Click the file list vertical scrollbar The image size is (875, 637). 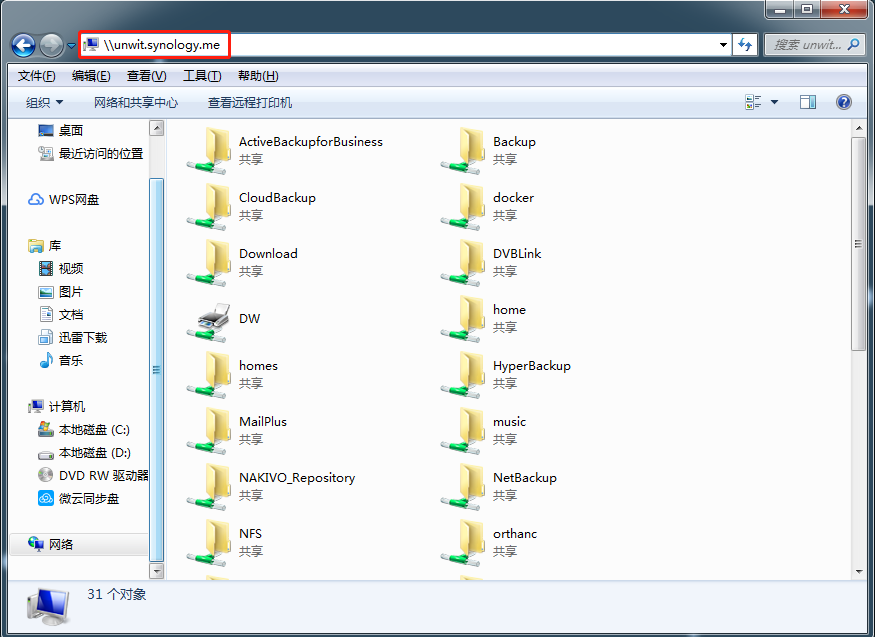pos(858,245)
